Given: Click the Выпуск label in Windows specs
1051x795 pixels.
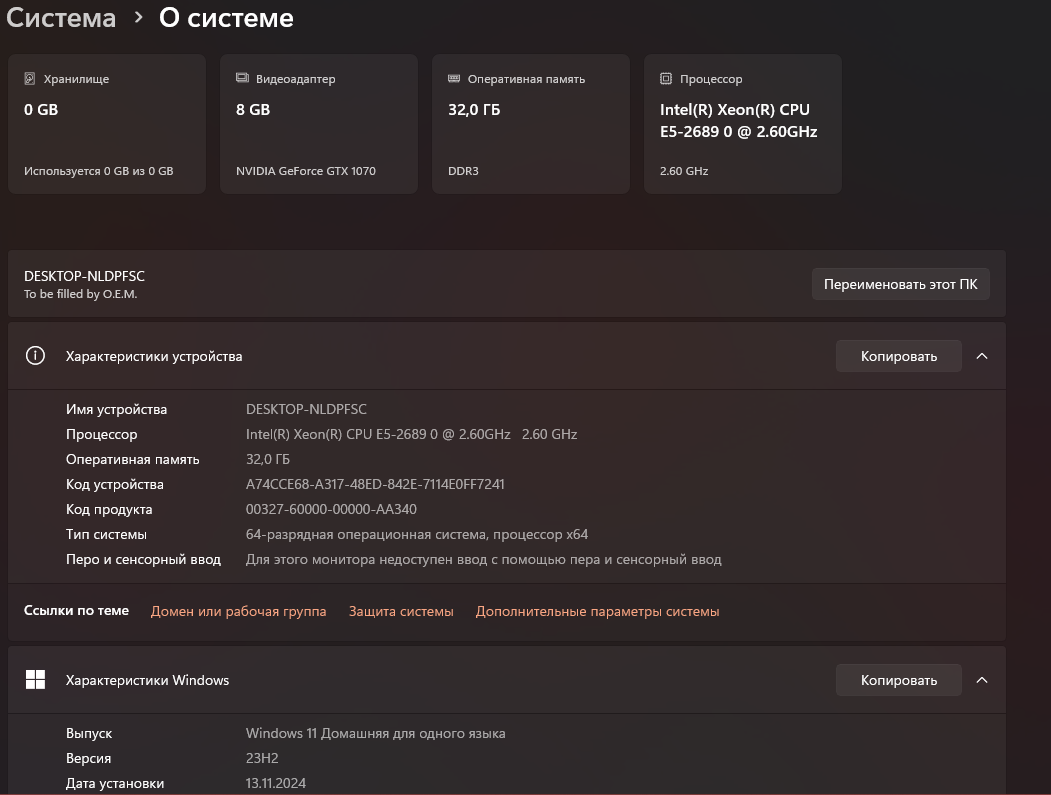Looking at the screenshot, I should tap(89, 733).
